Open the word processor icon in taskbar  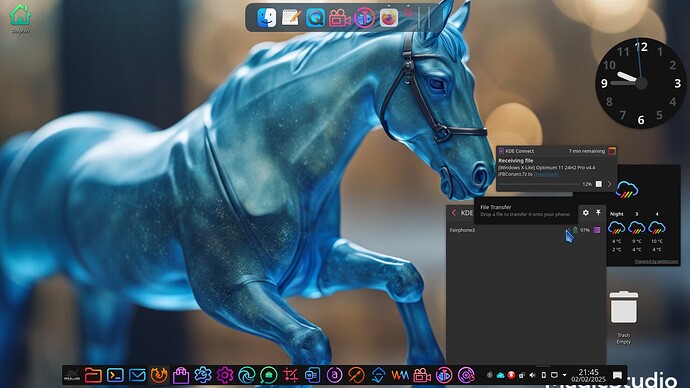click(312, 375)
